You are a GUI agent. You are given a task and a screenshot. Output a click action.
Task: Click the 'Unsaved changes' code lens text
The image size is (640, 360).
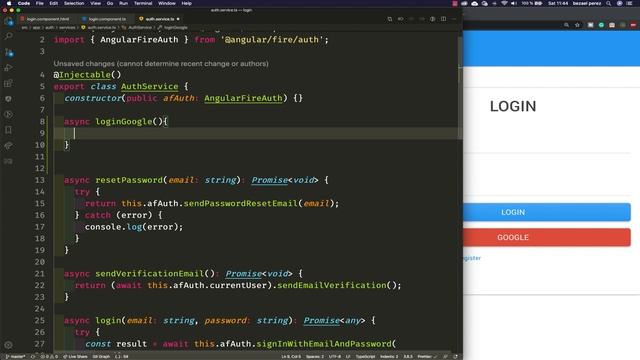tap(161, 64)
